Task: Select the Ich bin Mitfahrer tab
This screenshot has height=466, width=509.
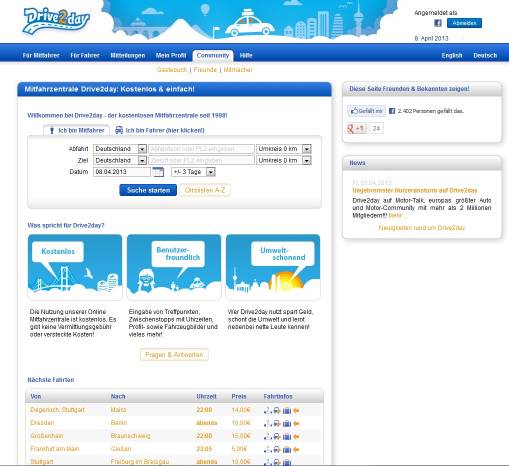Action: pos(76,130)
